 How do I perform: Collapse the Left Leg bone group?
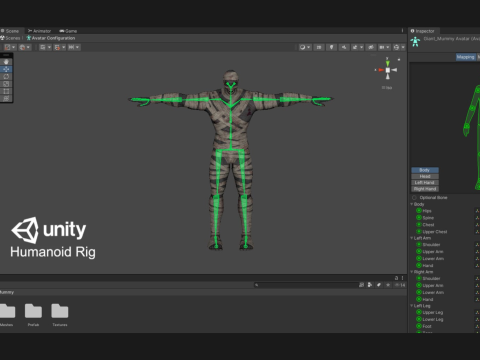[412, 306]
